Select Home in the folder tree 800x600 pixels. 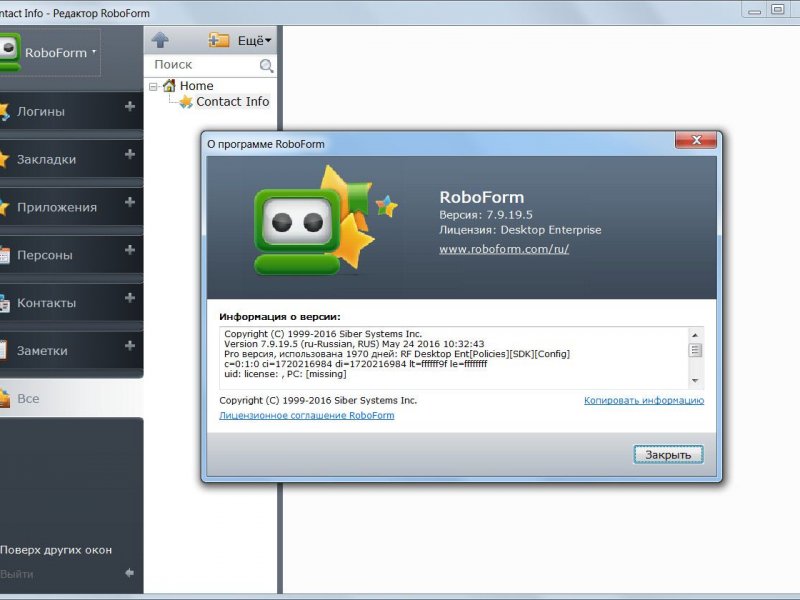pos(196,86)
